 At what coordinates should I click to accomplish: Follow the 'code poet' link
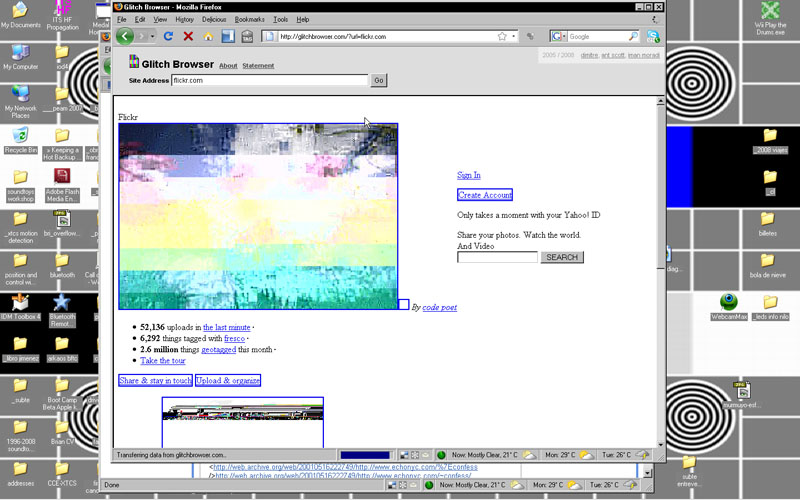click(x=439, y=307)
